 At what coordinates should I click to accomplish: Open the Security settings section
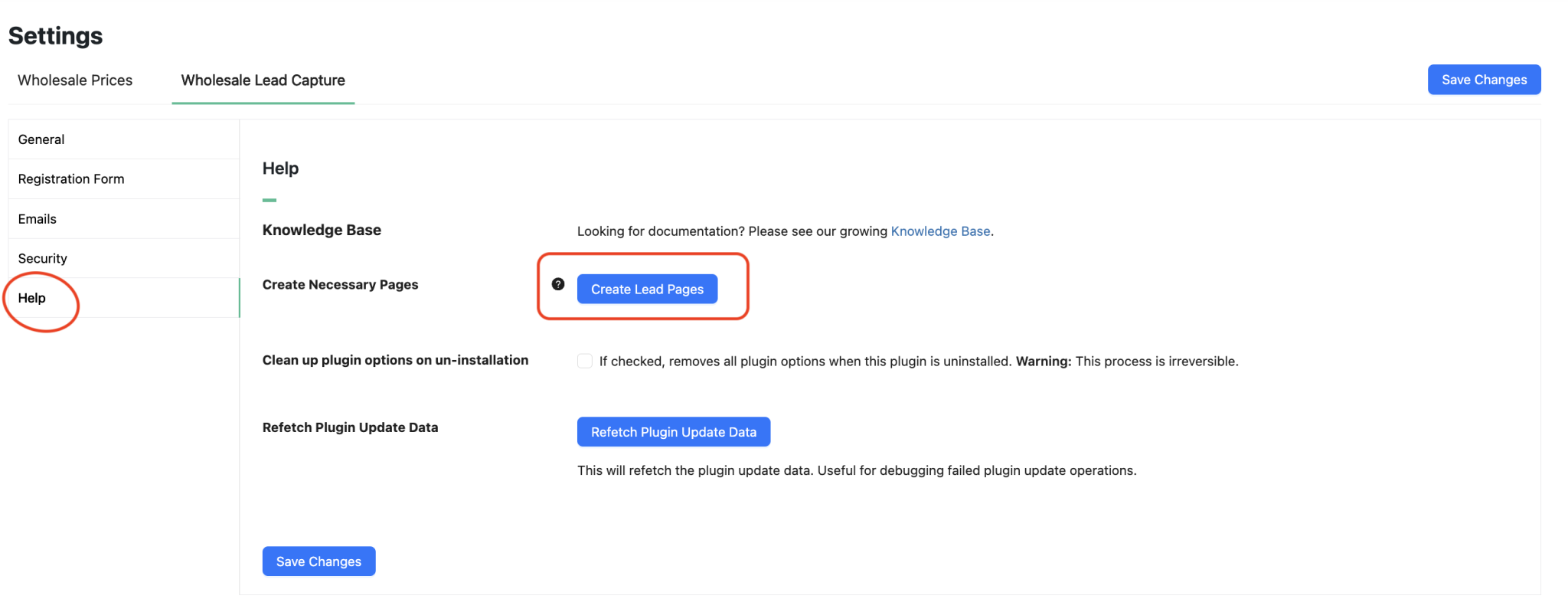(x=124, y=259)
